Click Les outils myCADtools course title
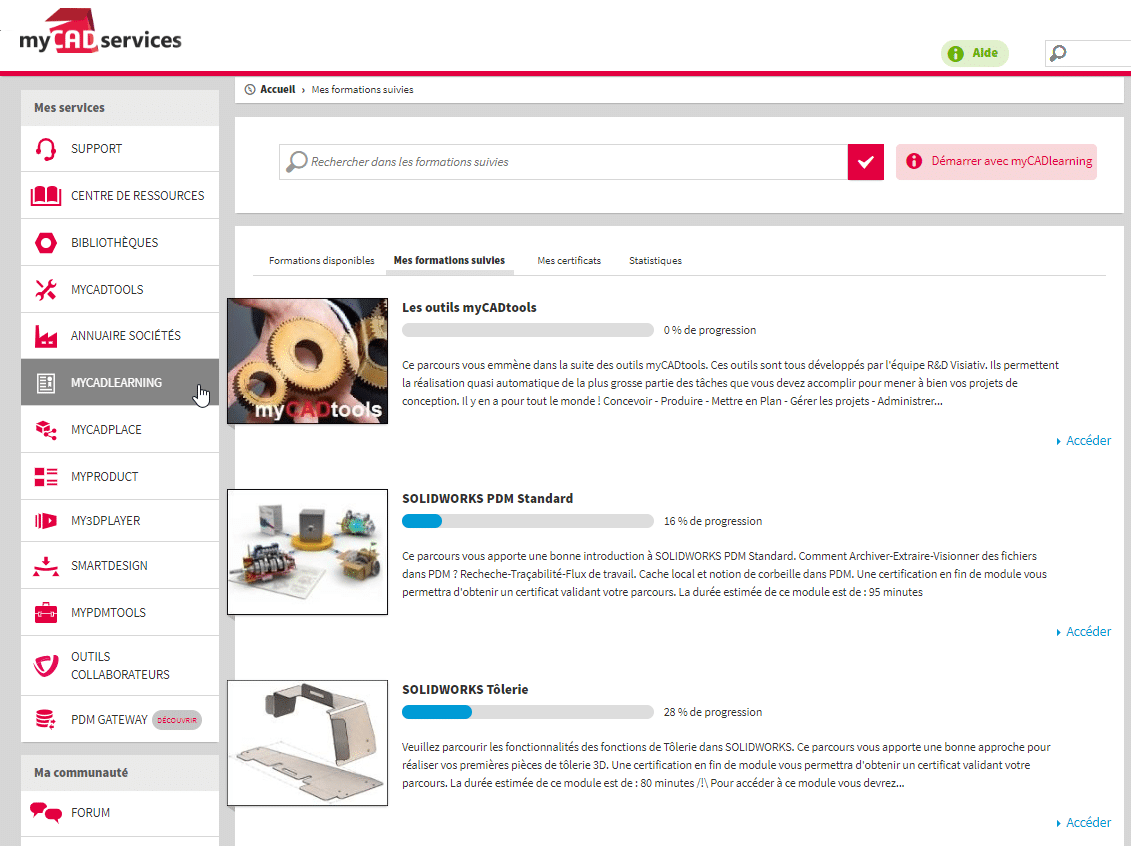The width and height of the screenshot is (1131, 846). click(469, 307)
